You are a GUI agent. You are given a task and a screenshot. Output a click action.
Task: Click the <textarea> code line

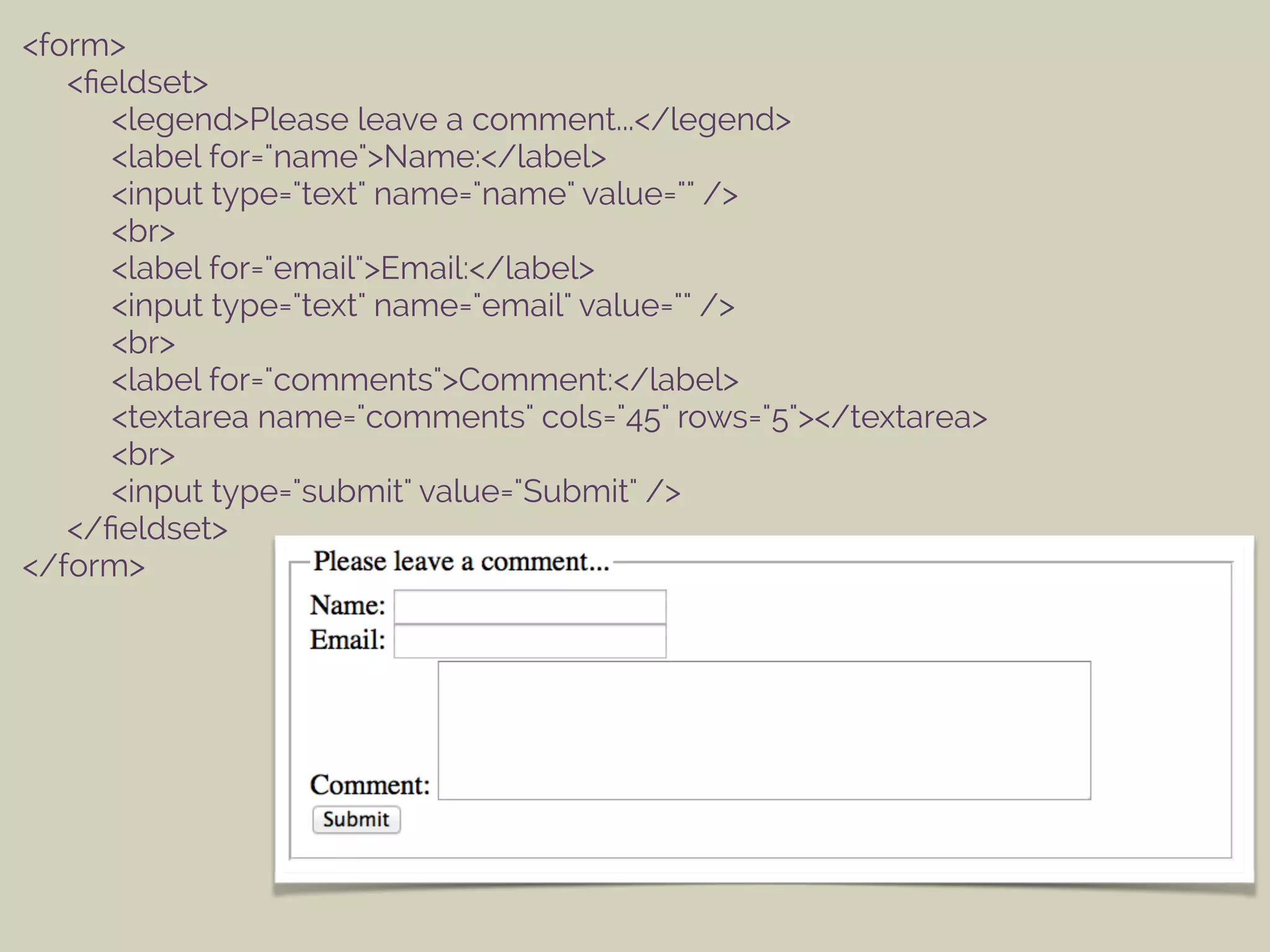[549, 417]
